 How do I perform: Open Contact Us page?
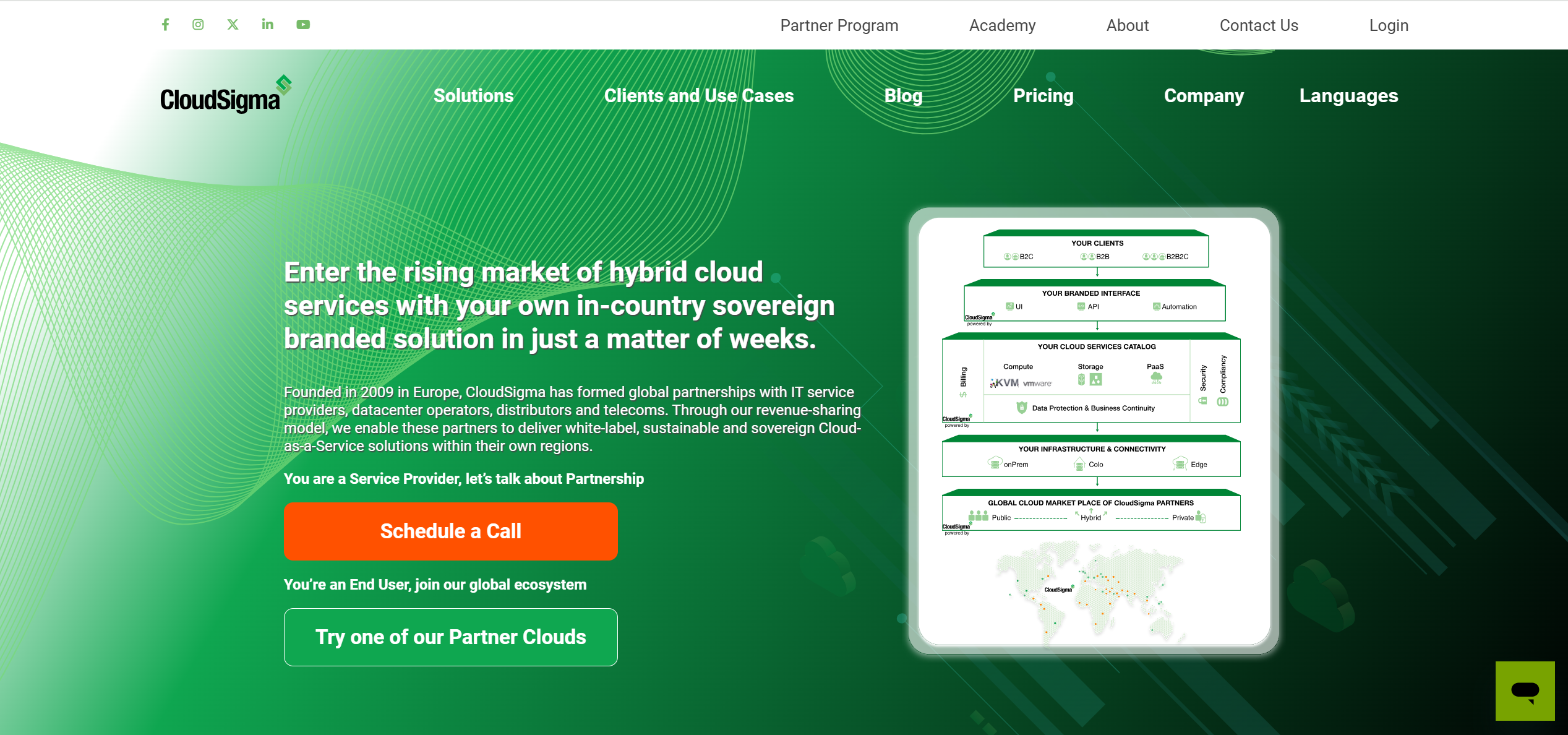tap(1259, 25)
